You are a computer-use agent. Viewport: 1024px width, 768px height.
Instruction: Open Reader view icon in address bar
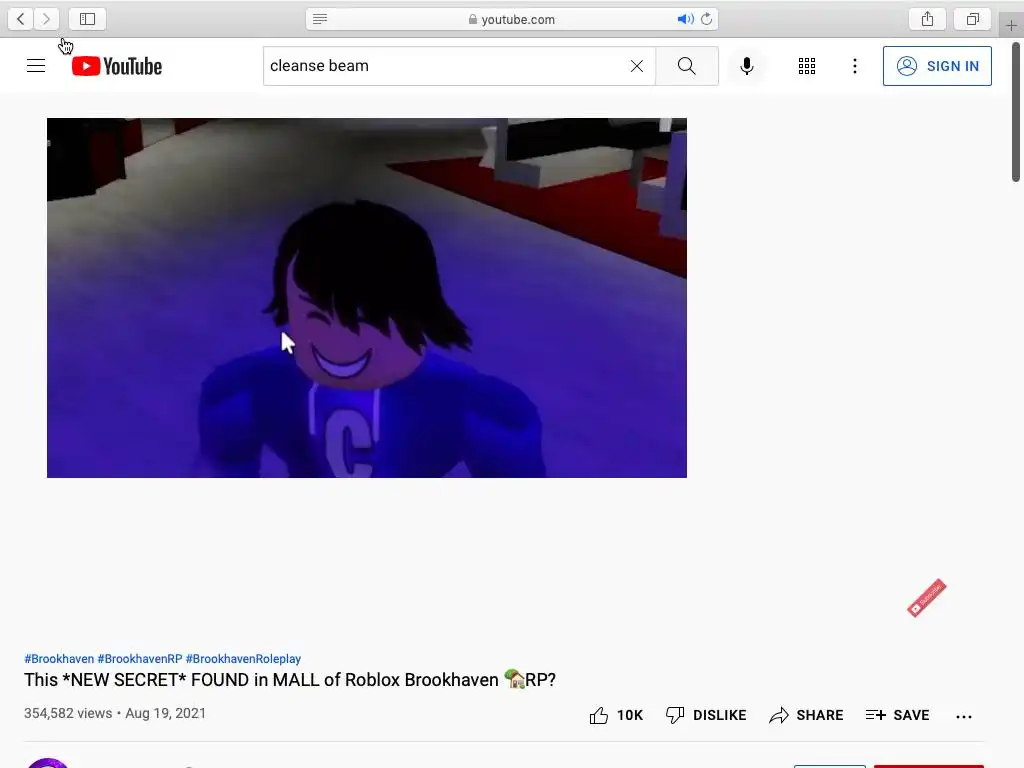pyautogui.click(x=320, y=19)
